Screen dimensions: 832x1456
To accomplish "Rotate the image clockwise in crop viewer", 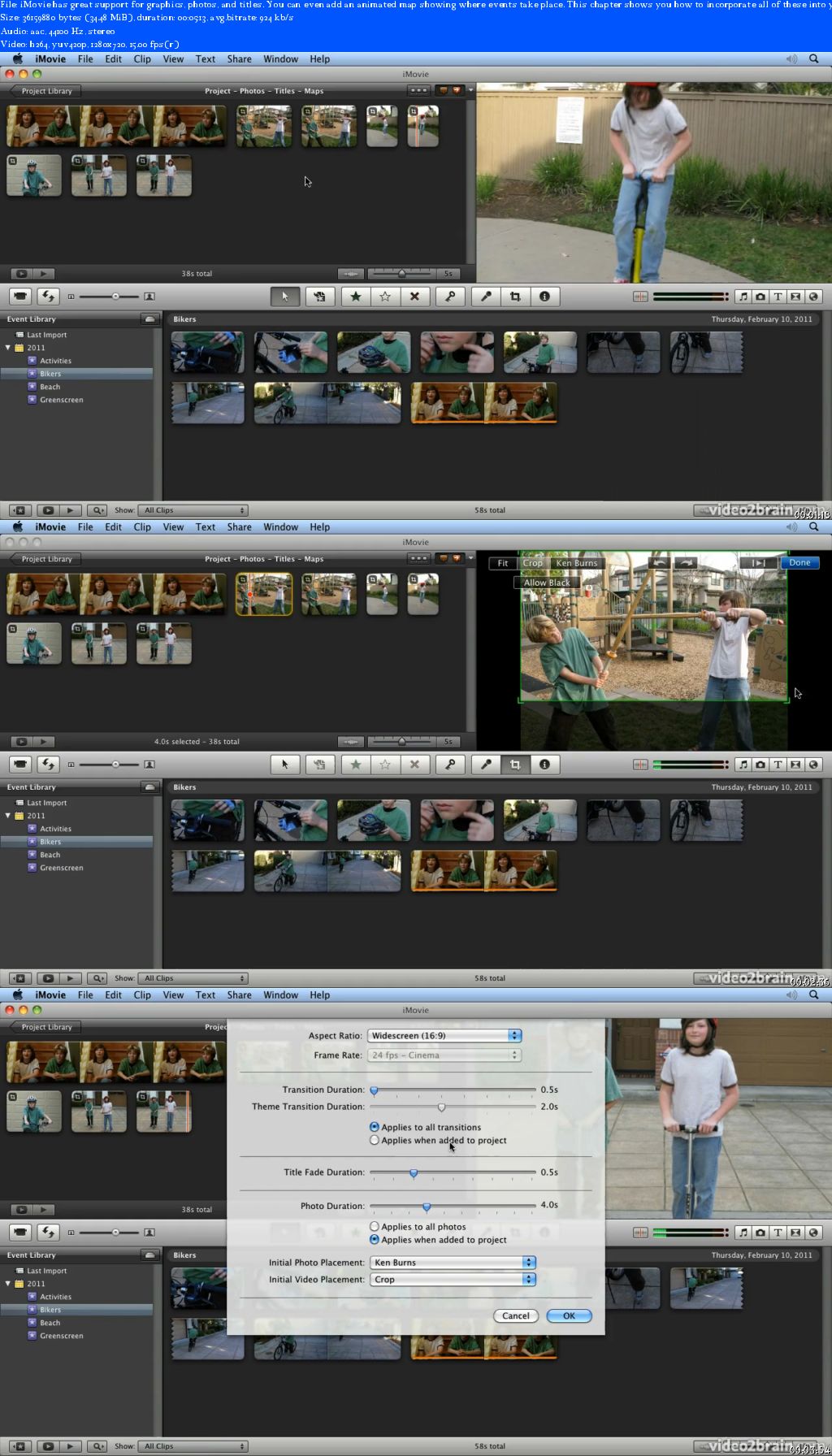I will [686, 562].
